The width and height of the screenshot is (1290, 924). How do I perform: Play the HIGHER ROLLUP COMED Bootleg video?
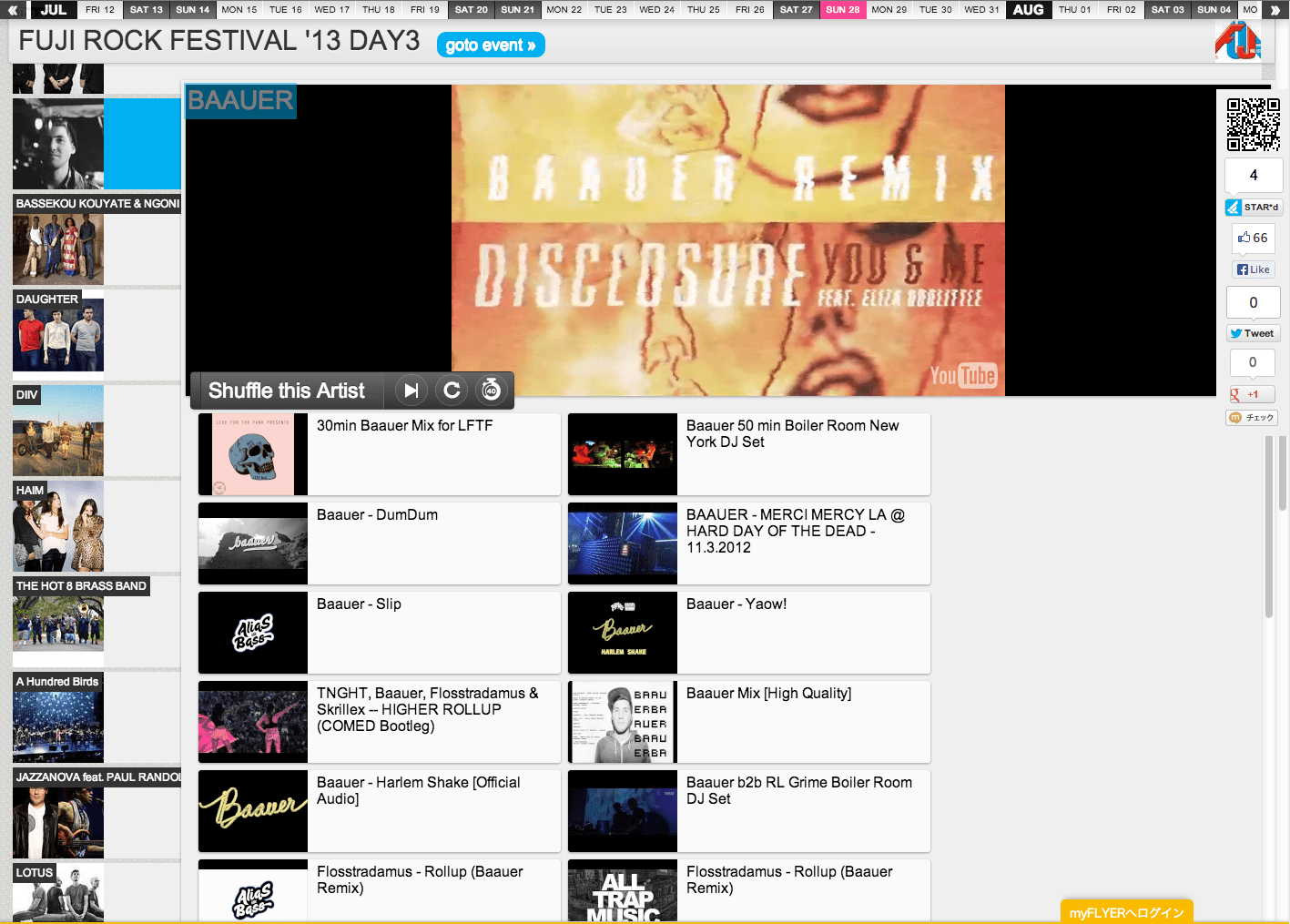(380, 722)
